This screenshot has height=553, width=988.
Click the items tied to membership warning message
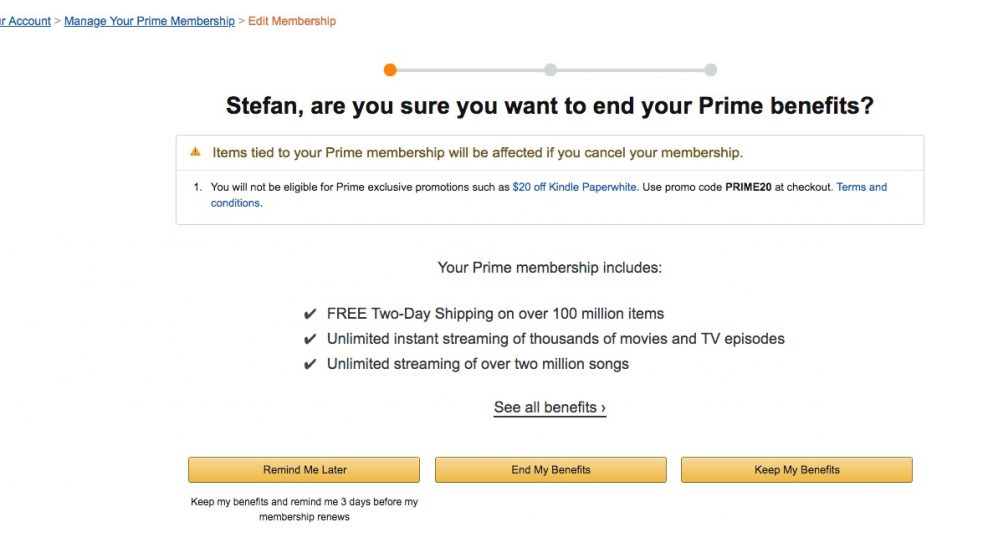(x=478, y=152)
